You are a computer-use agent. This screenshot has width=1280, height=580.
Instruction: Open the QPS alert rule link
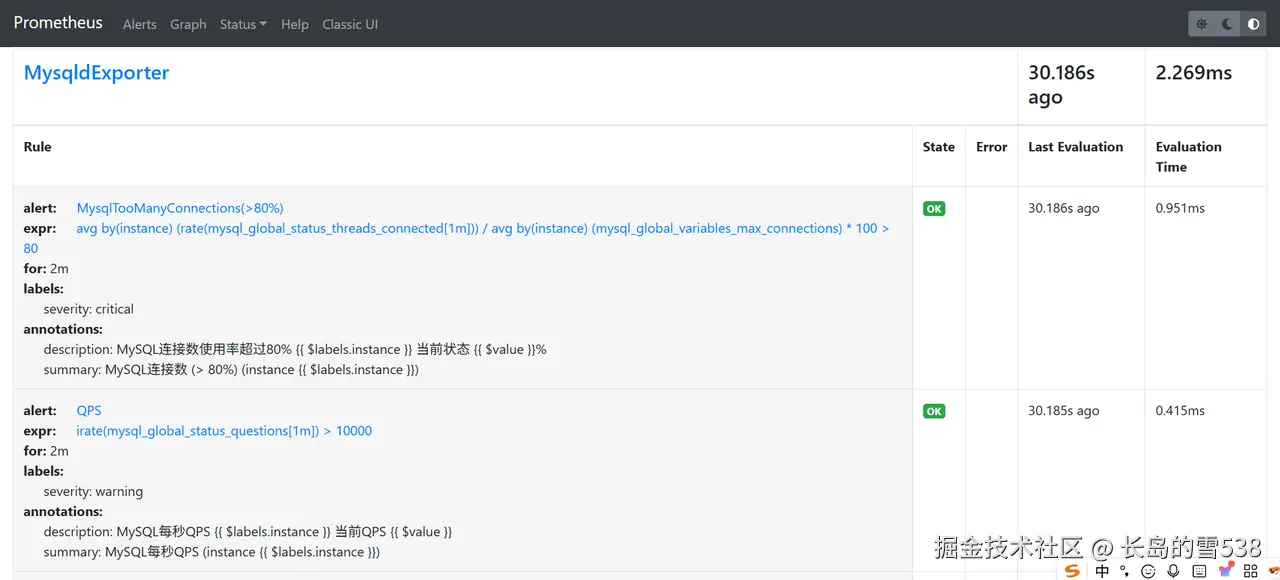coord(89,410)
